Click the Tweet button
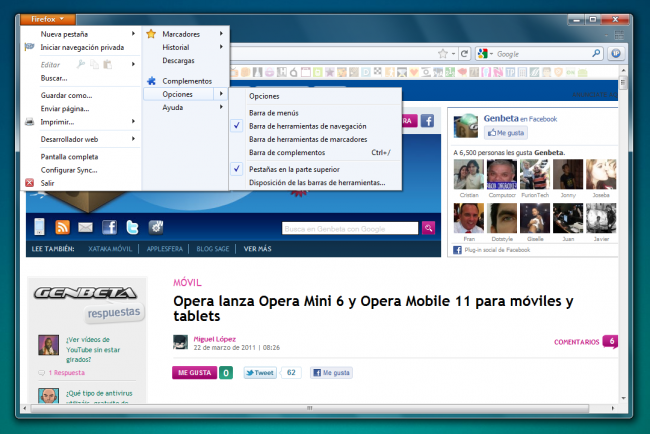Viewport: 650px width, 434px height. point(260,373)
